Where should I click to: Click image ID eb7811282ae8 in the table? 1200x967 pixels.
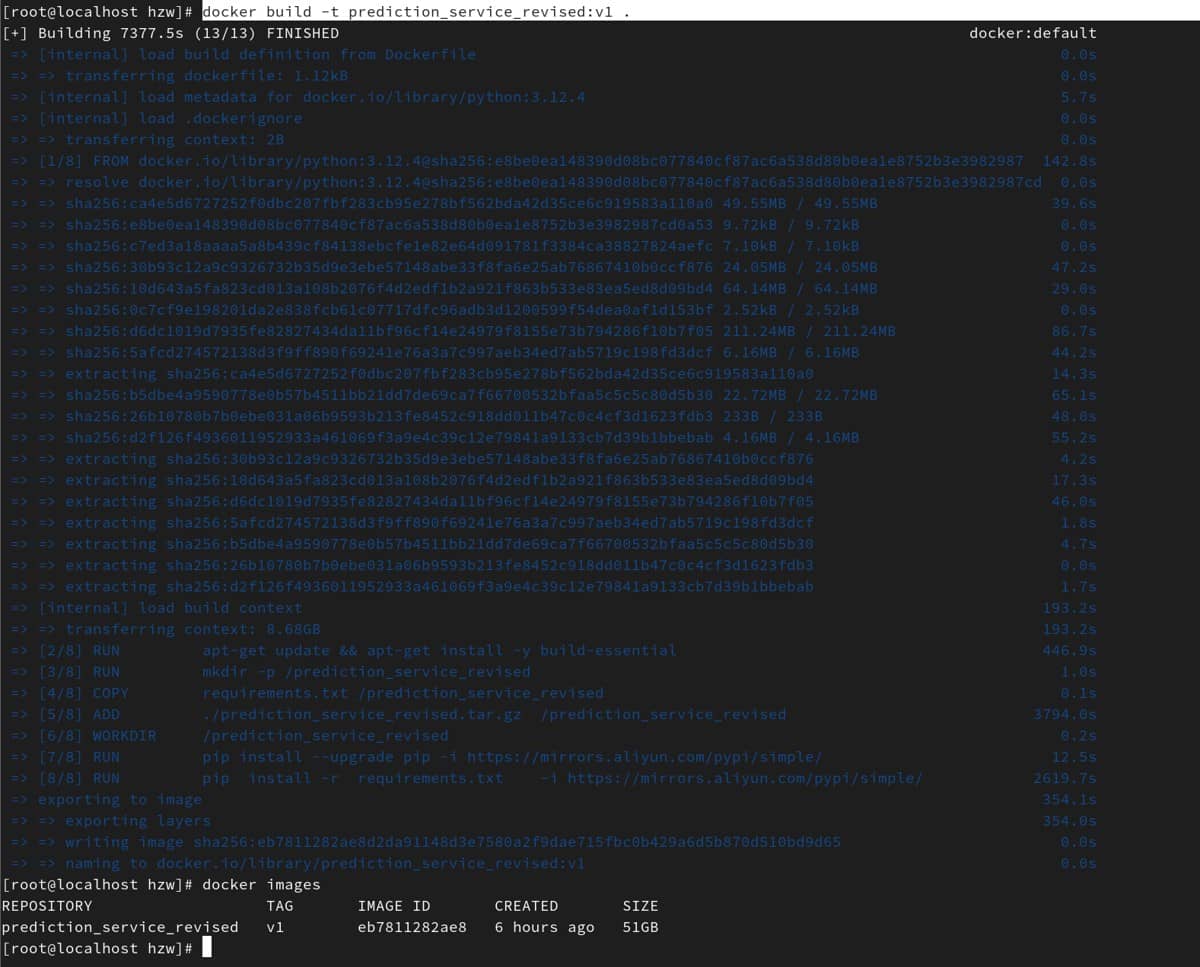(x=412, y=927)
